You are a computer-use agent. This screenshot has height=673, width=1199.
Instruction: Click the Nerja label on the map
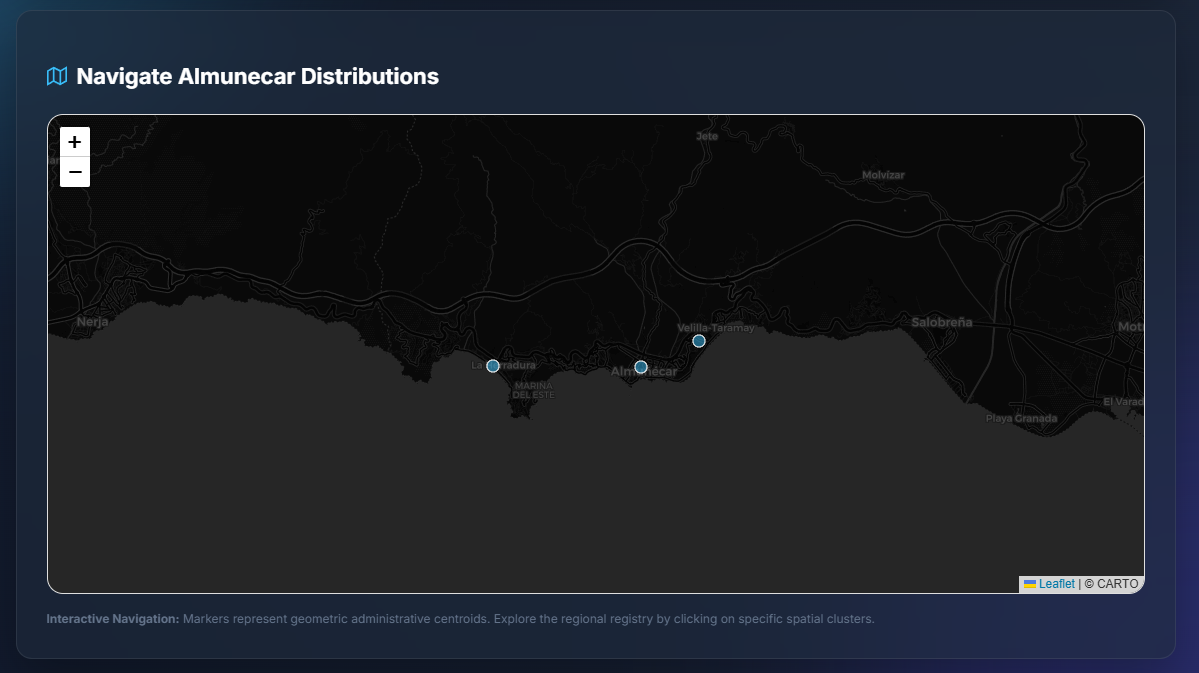pos(91,322)
